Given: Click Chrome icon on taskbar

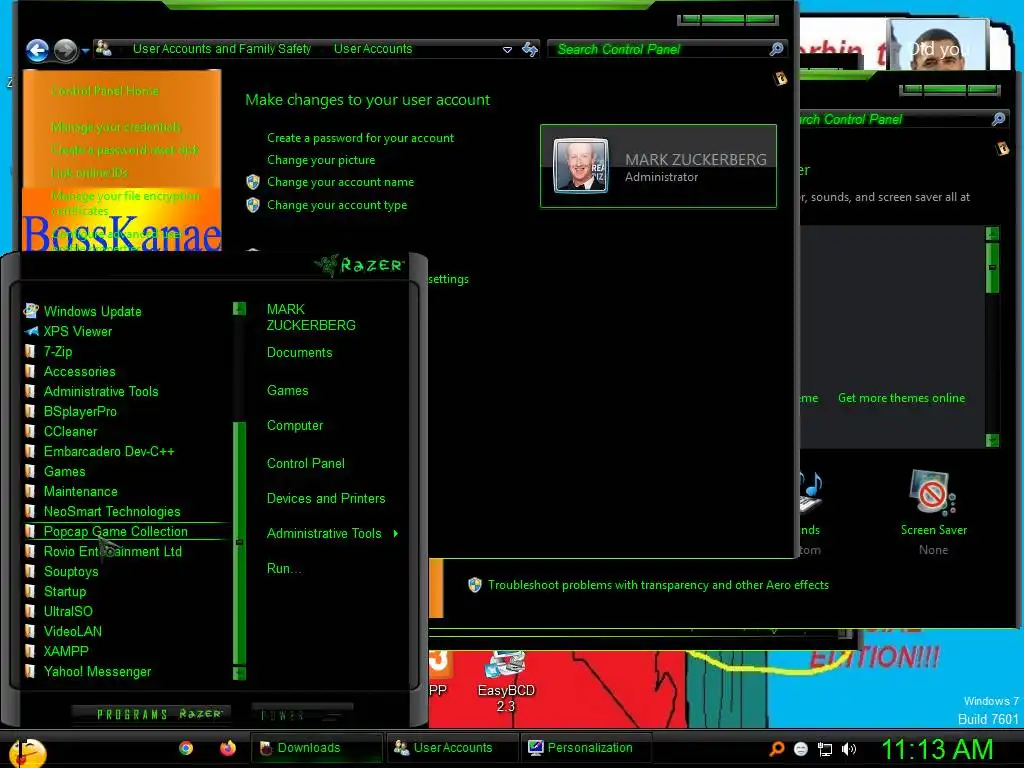Looking at the screenshot, I should (186, 748).
